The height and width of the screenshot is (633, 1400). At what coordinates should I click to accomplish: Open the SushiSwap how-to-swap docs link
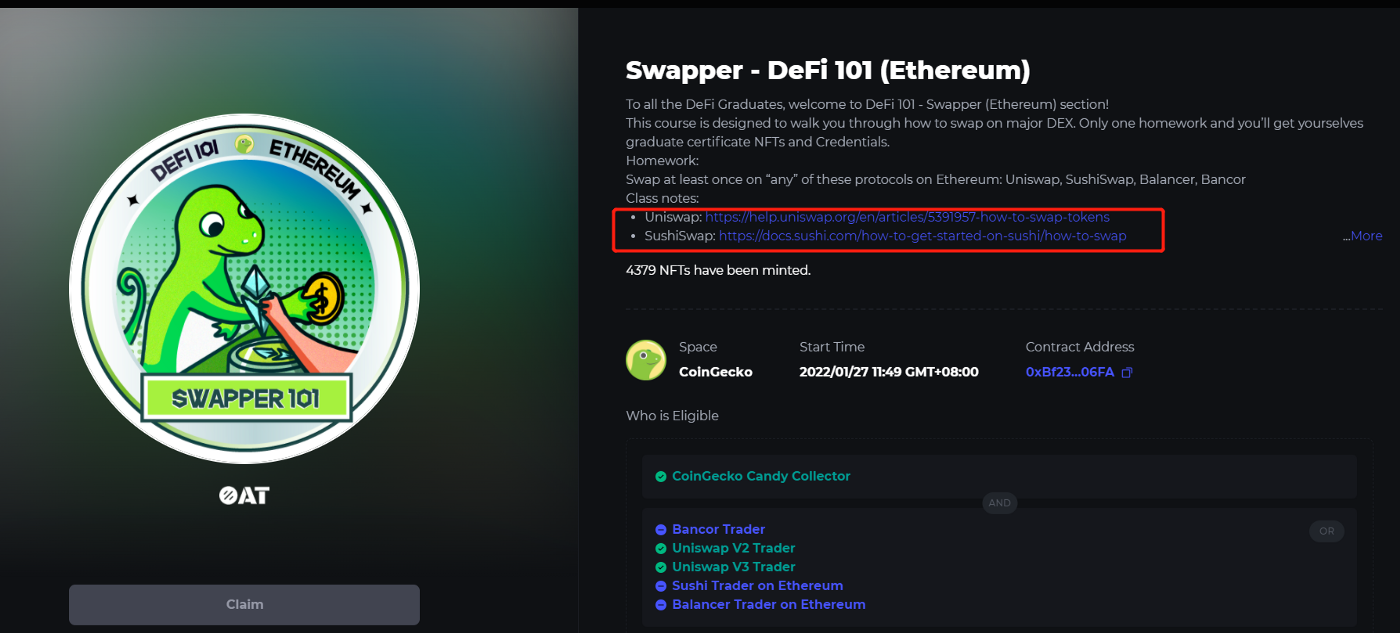click(922, 236)
